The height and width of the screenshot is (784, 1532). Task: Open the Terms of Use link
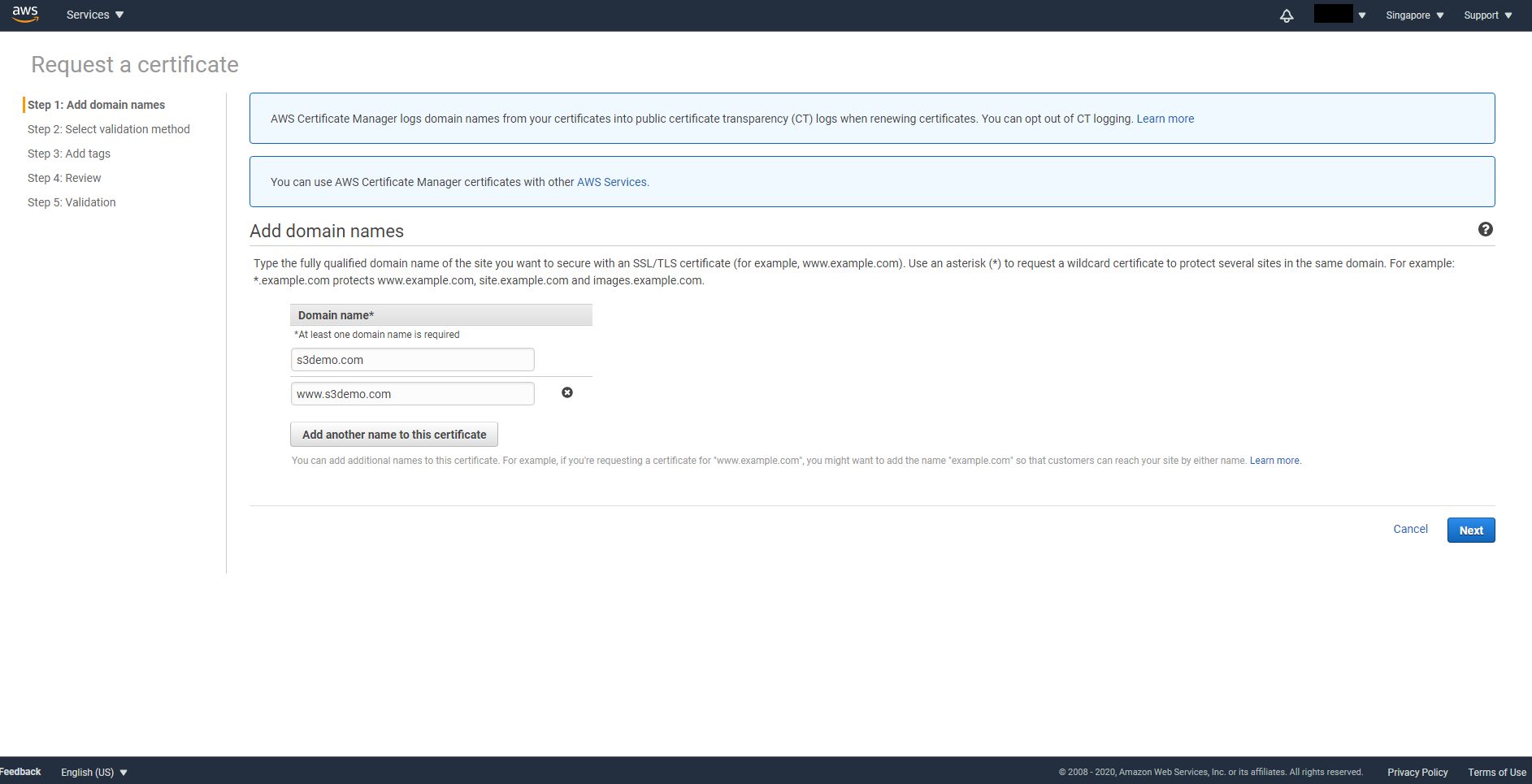1497,772
